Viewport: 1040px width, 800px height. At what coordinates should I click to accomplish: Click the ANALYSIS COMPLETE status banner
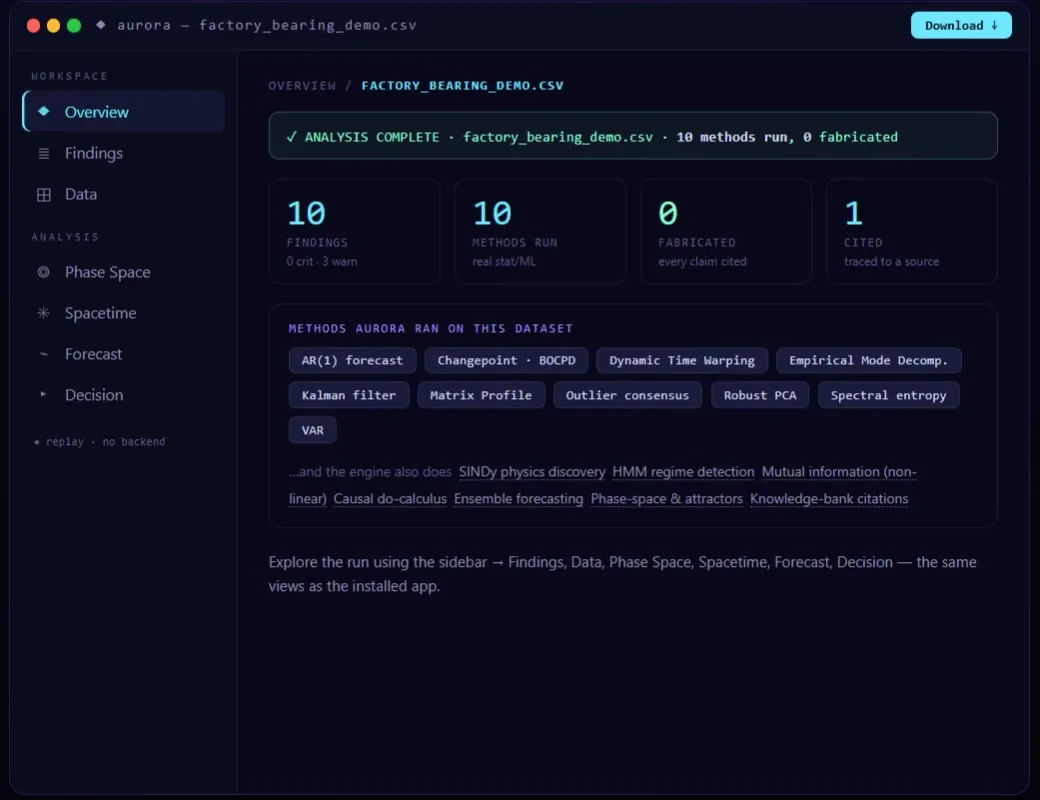633,136
